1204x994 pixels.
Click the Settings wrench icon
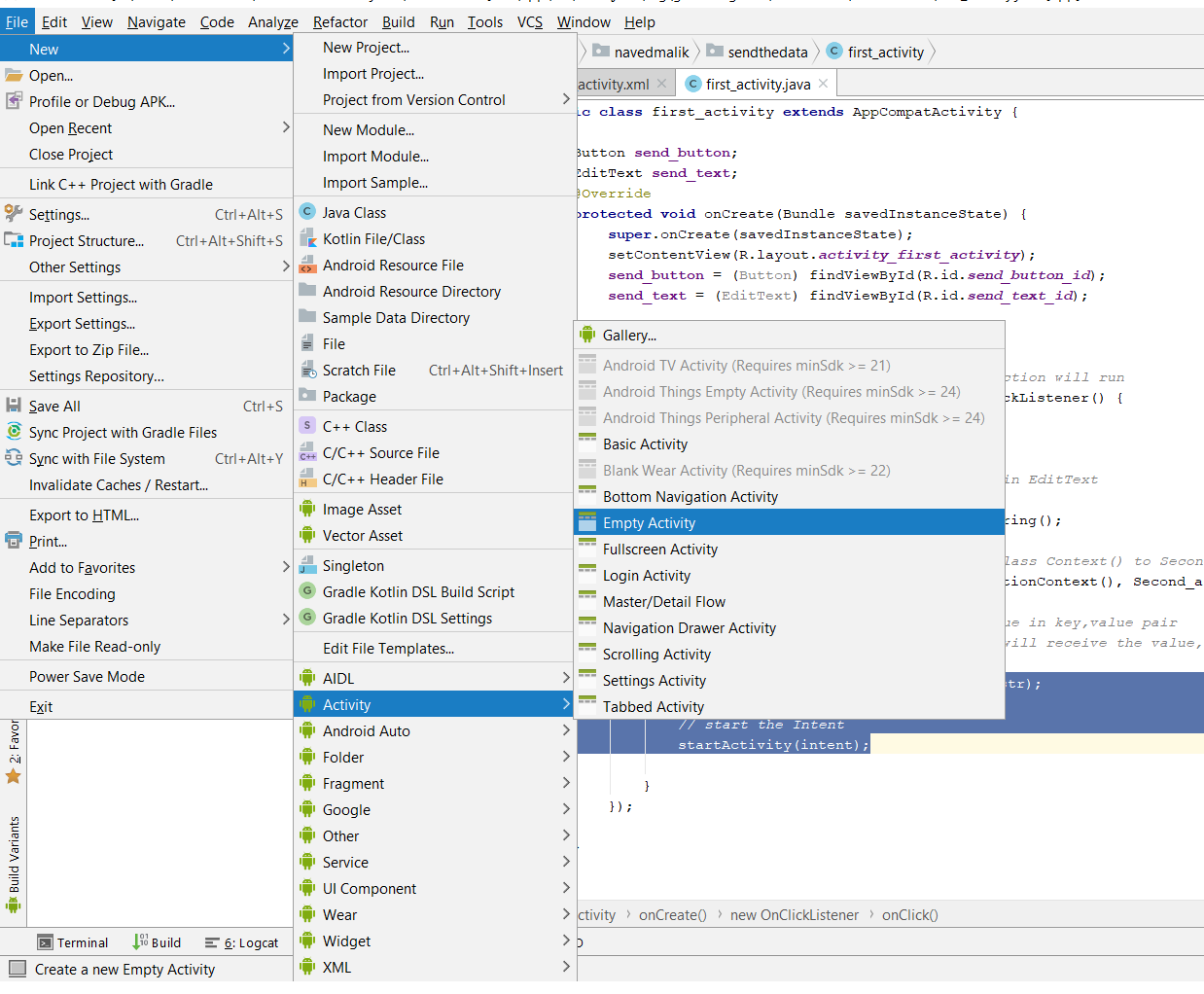14,214
